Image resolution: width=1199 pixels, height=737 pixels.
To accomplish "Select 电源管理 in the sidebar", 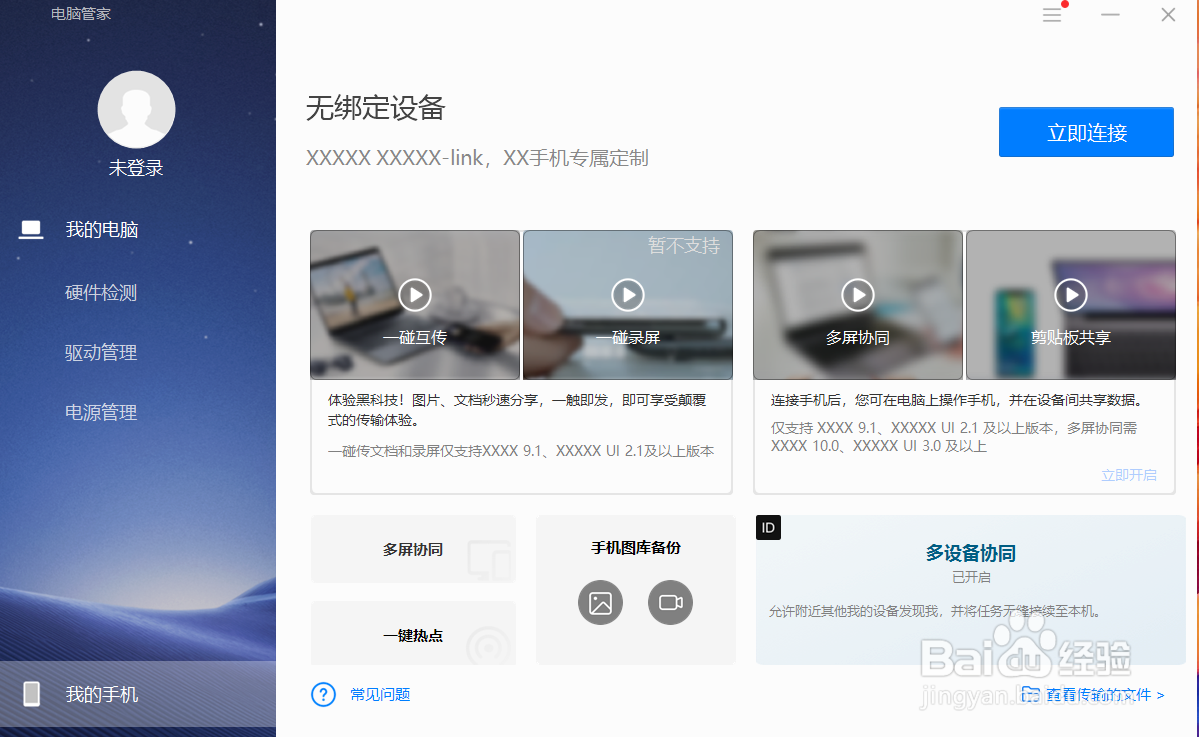I will [101, 413].
